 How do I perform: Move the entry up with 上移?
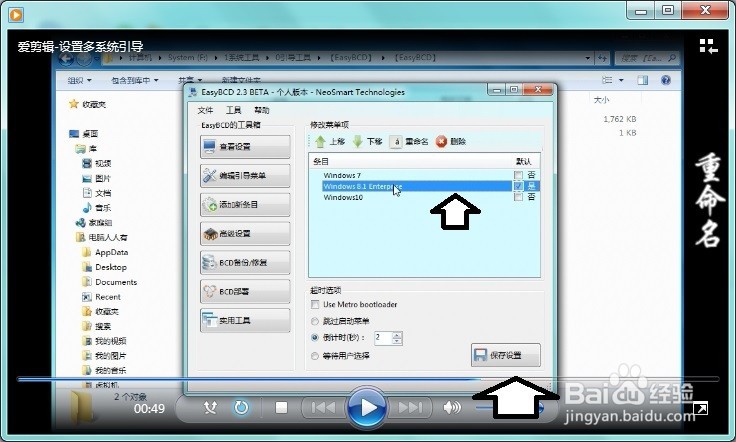(x=330, y=141)
